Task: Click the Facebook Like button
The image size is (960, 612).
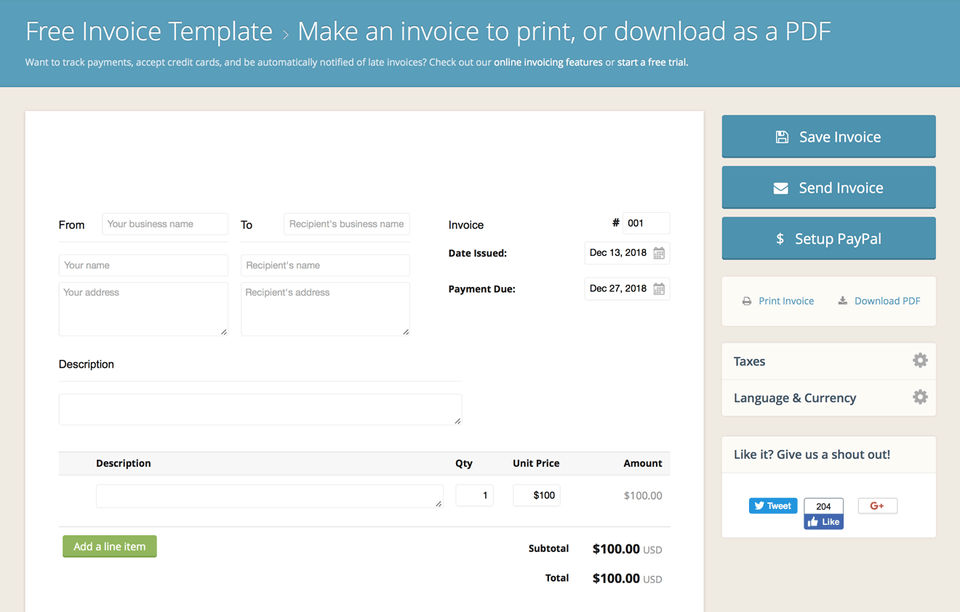Action: (x=823, y=521)
